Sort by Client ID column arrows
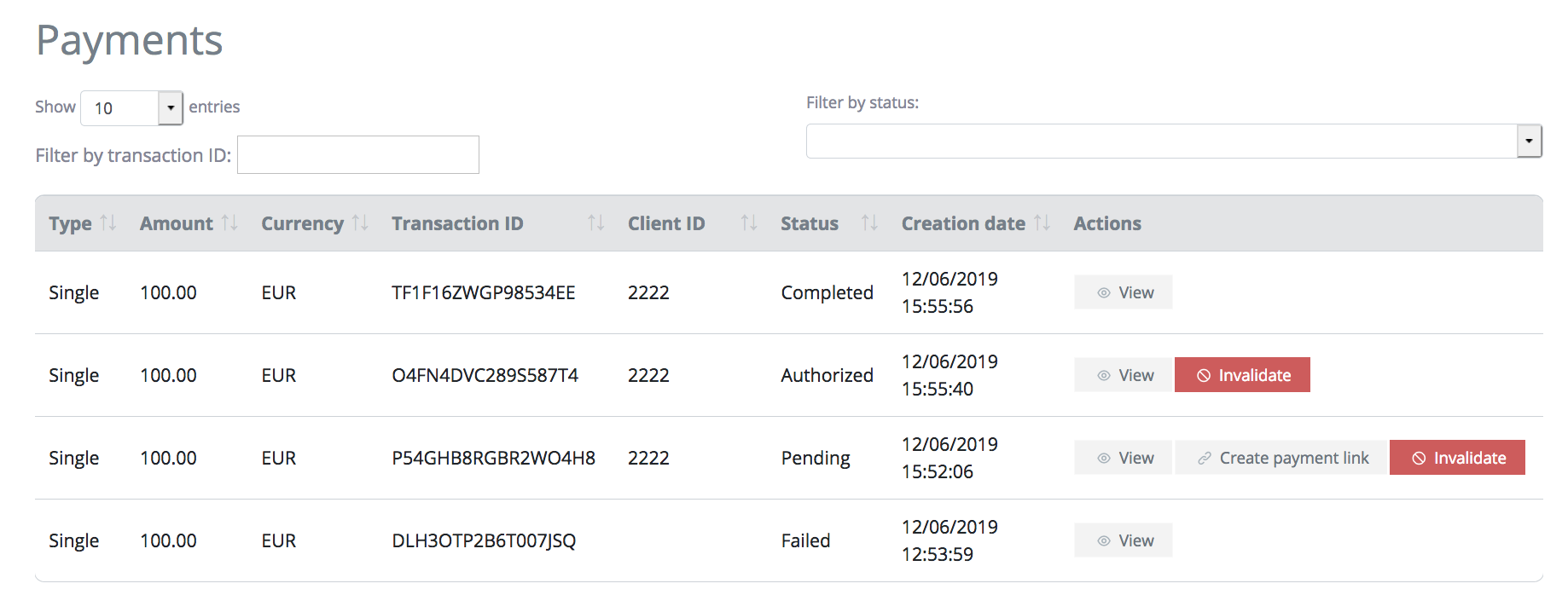Viewport: 1568px width, 595px height. point(748,222)
